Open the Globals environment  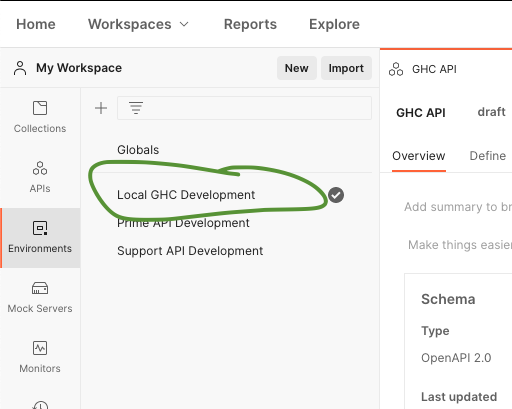[x=138, y=150]
